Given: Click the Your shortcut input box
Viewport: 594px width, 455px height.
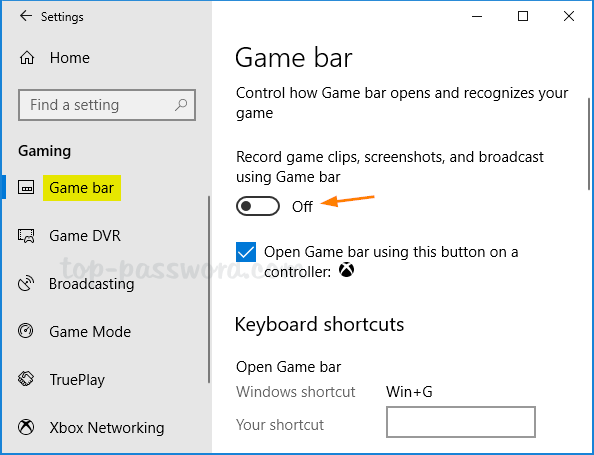Looking at the screenshot, I should pyautogui.click(x=461, y=422).
